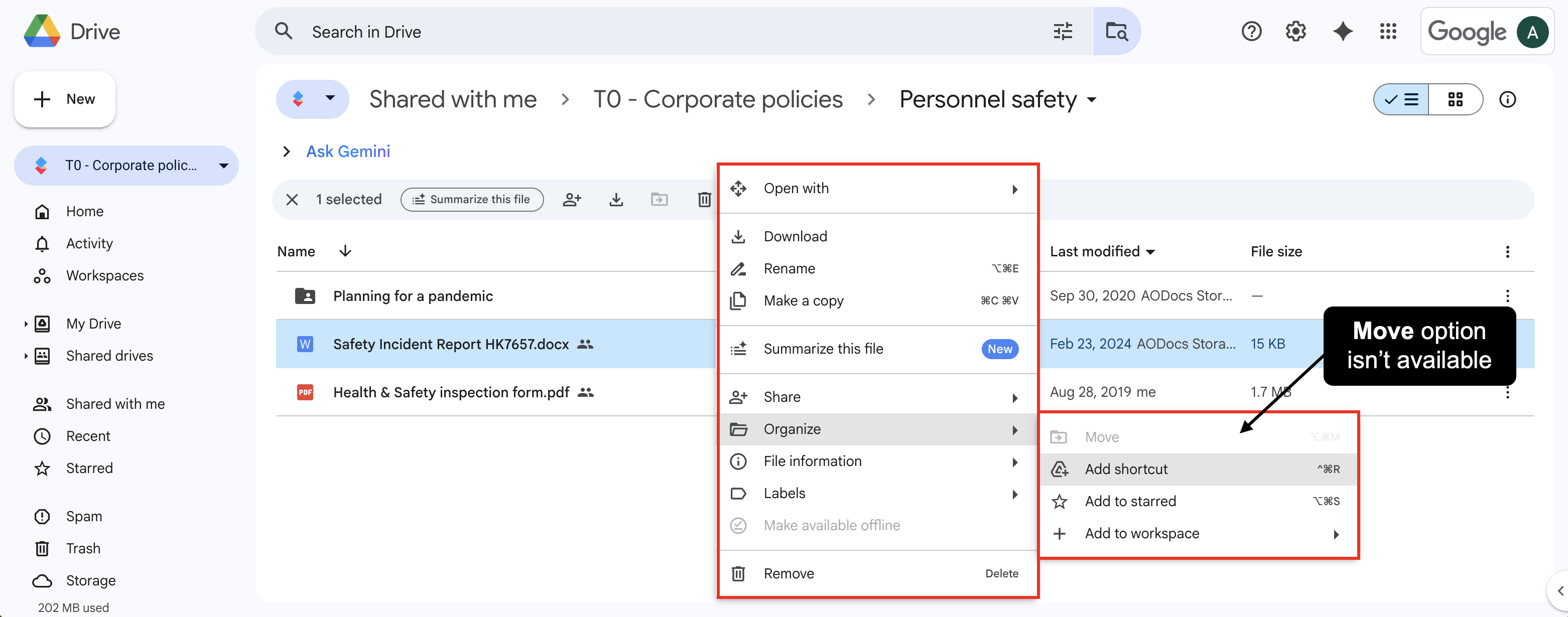Click the trash icon in selection toolbar
This screenshot has width=1568, height=617.
pos(704,200)
